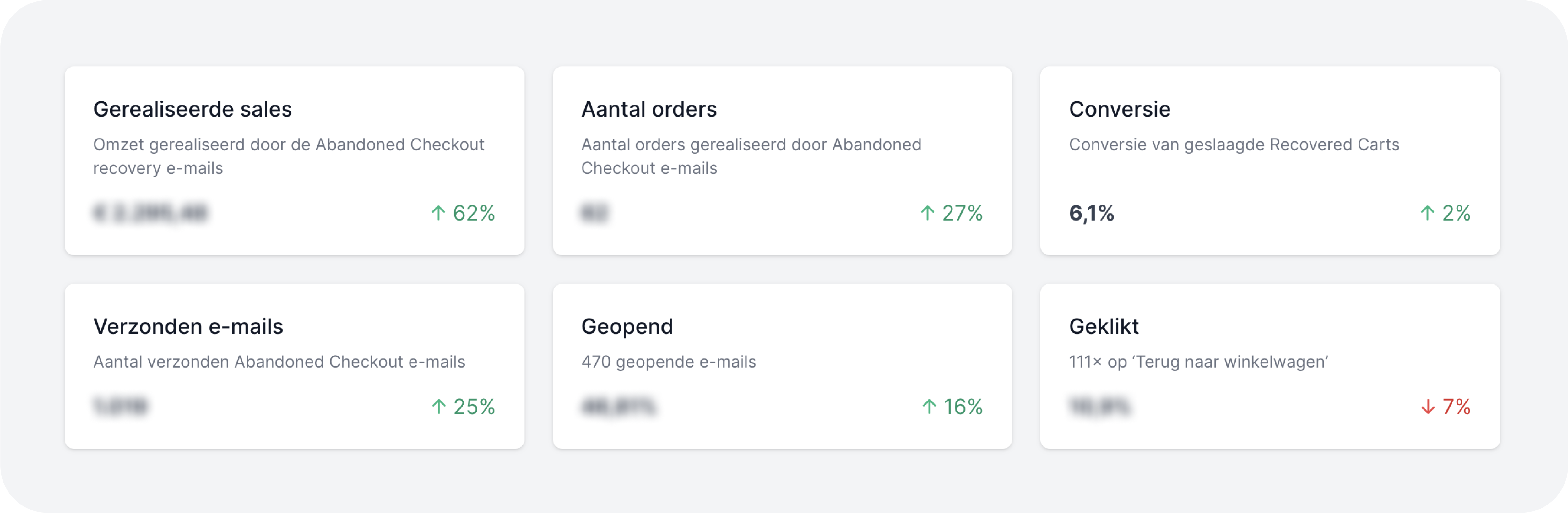
Task: Click the up arrow beside 16% in Geopend
Action: coord(929,407)
